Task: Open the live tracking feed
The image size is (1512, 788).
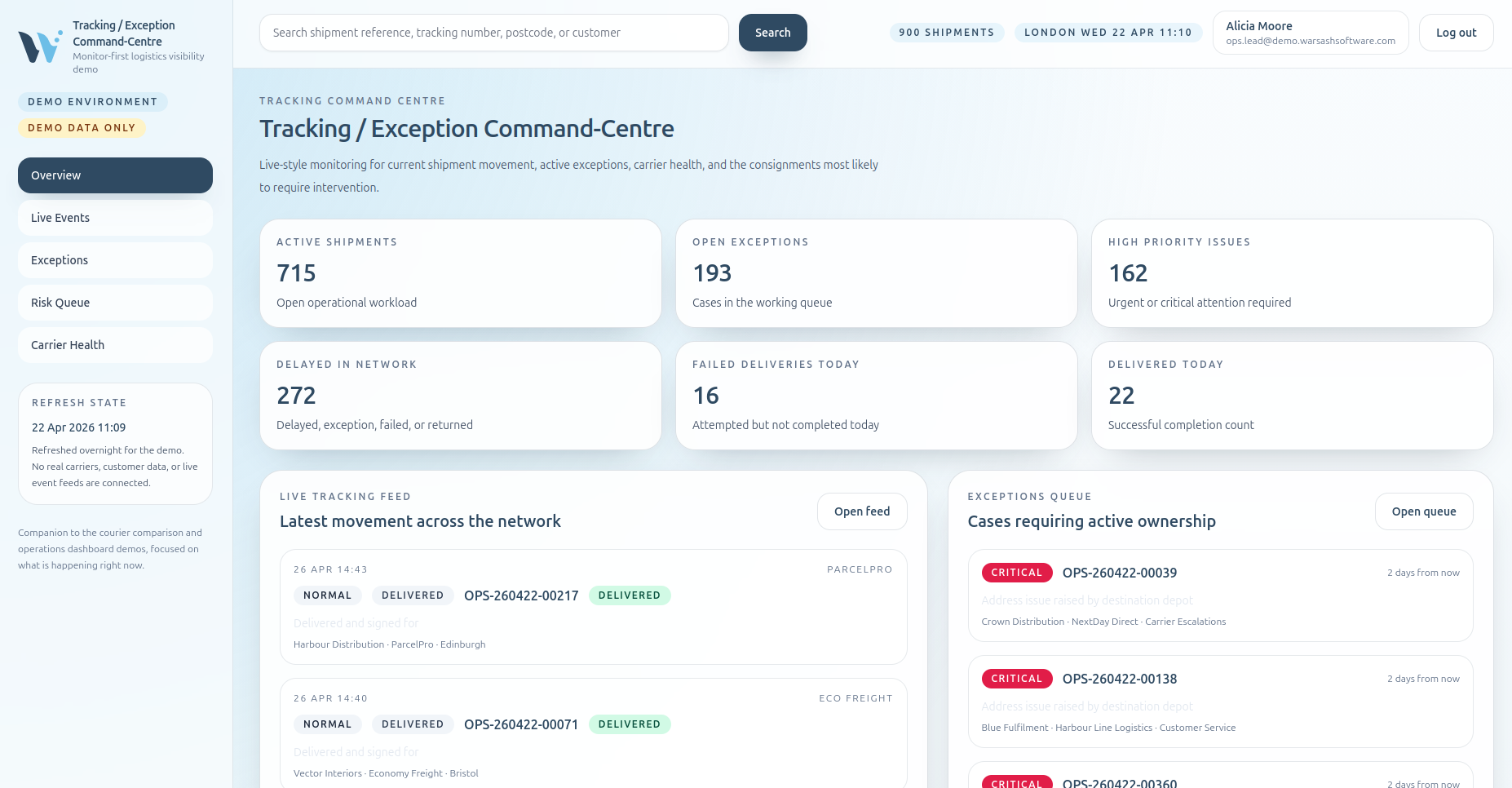Action: tap(861, 511)
